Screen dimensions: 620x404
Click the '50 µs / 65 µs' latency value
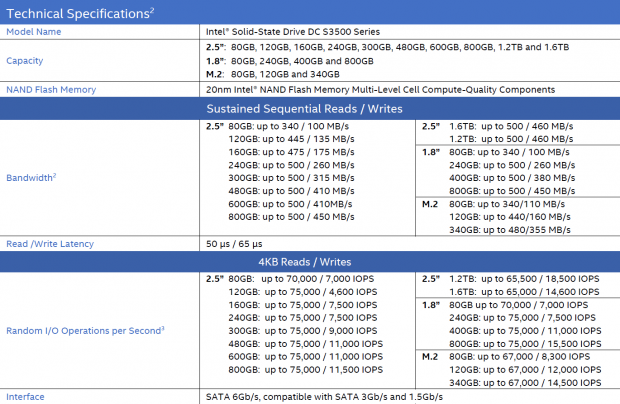click(234, 244)
